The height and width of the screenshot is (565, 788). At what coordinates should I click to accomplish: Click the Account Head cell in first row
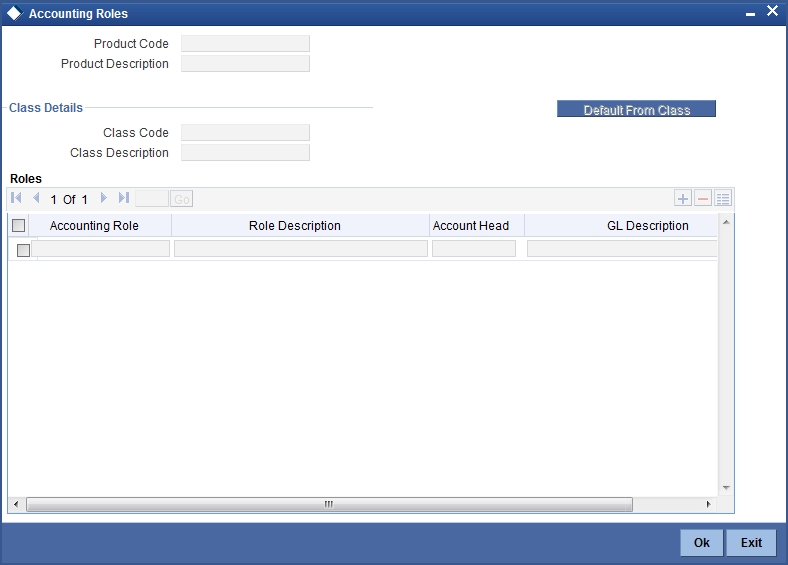474,249
